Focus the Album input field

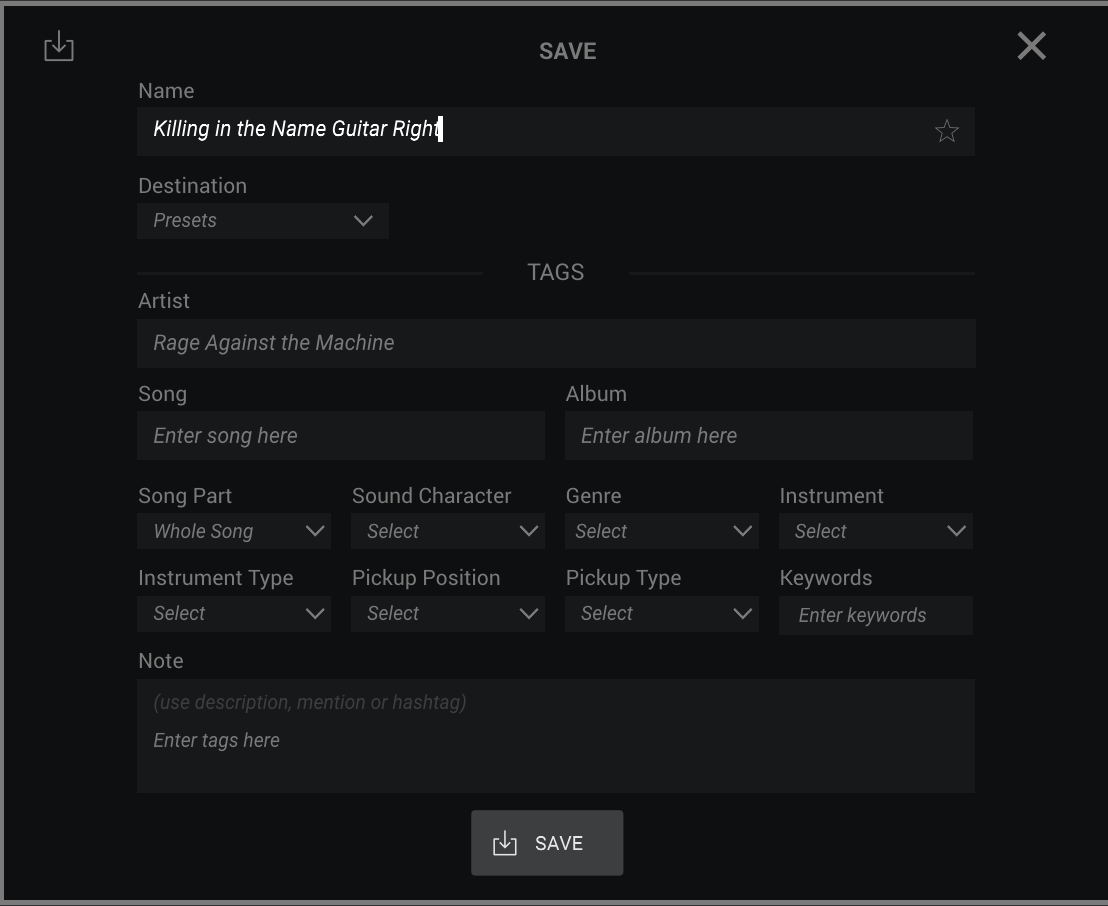pos(769,435)
